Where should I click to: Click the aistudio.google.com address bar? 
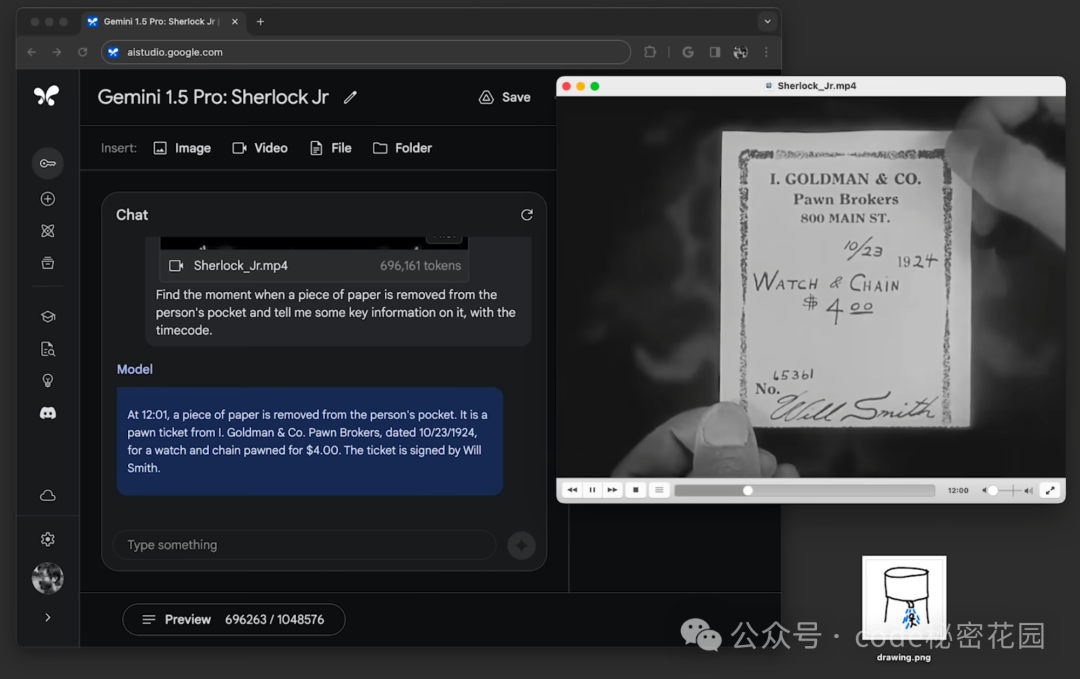click(366, 52)
